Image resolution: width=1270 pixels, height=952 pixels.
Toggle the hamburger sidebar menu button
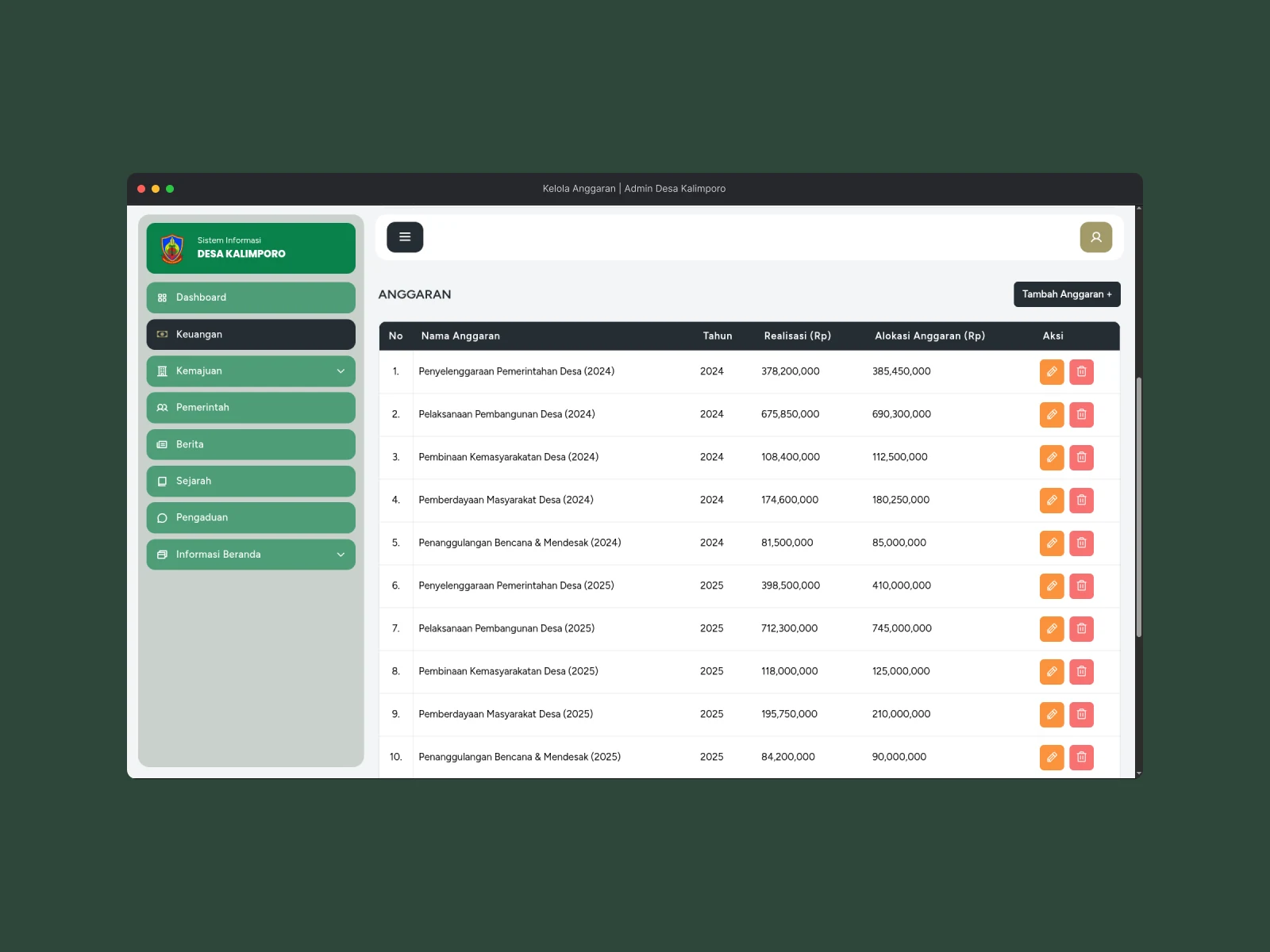(405, 237)
